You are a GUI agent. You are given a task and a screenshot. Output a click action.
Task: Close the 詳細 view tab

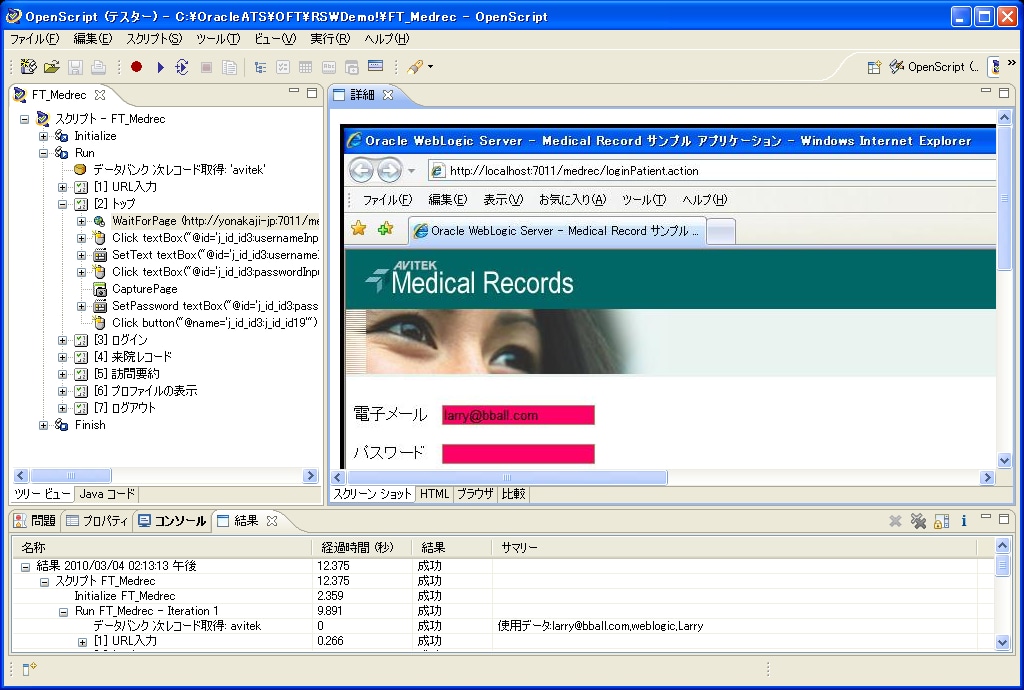coord(388,95)
